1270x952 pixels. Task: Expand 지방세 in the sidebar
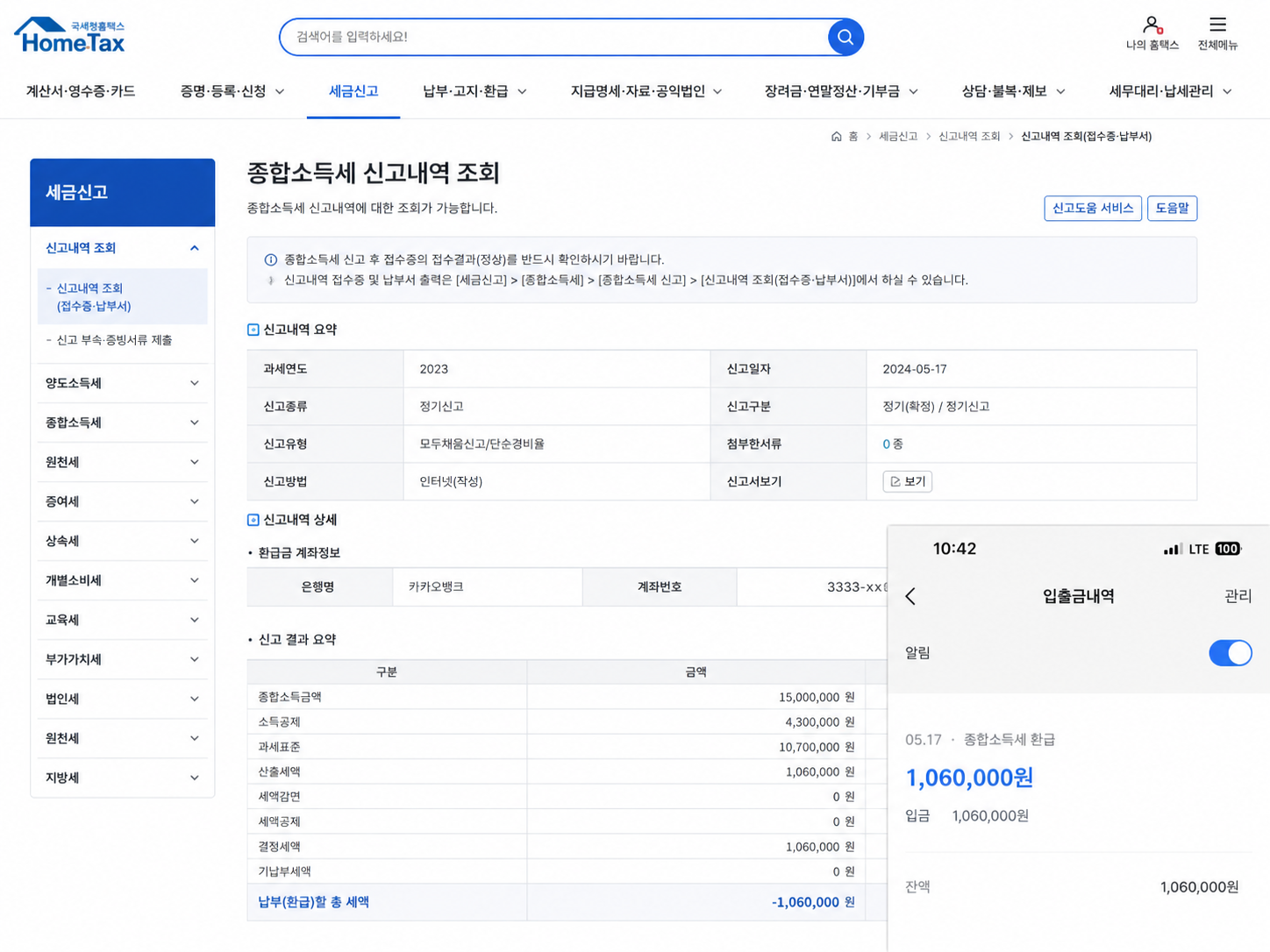tap(195, 778)
